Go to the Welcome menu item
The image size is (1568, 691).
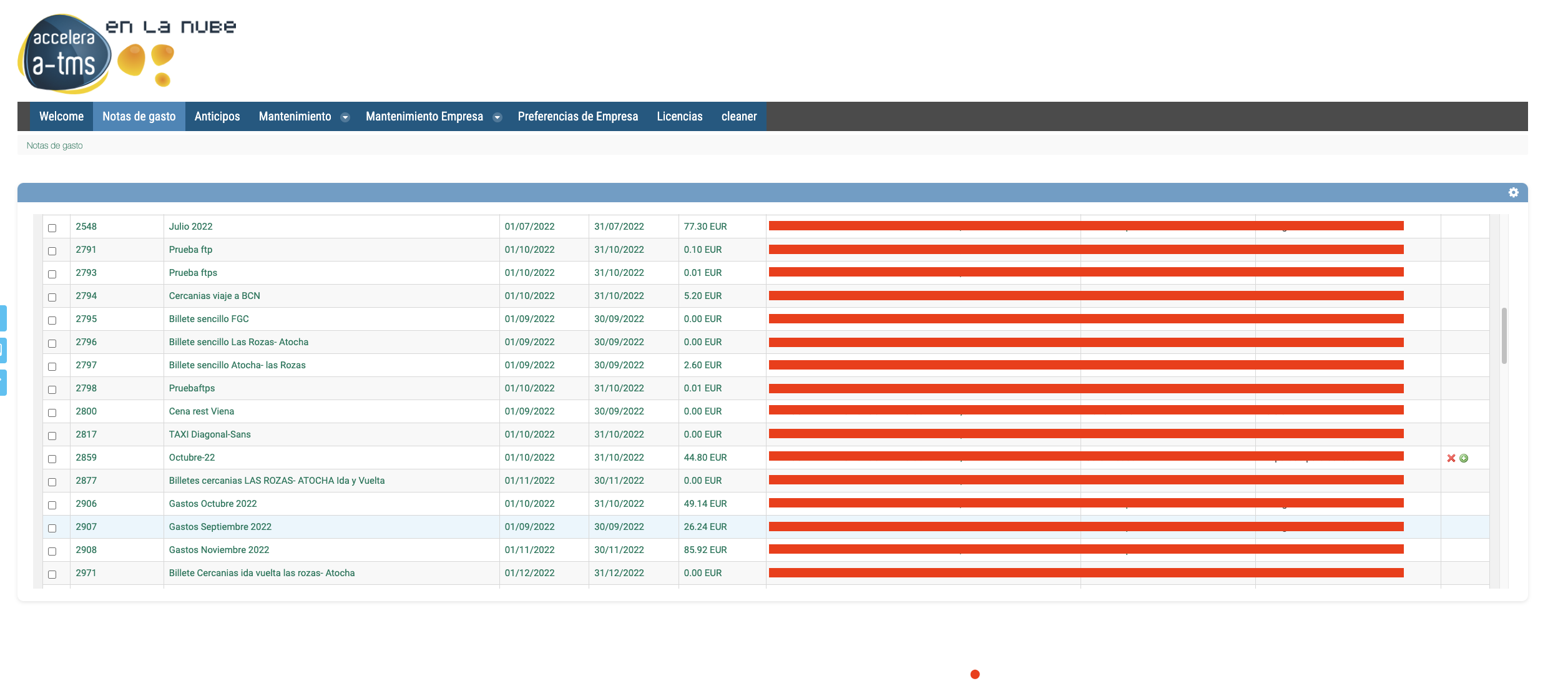click(61, 116)
